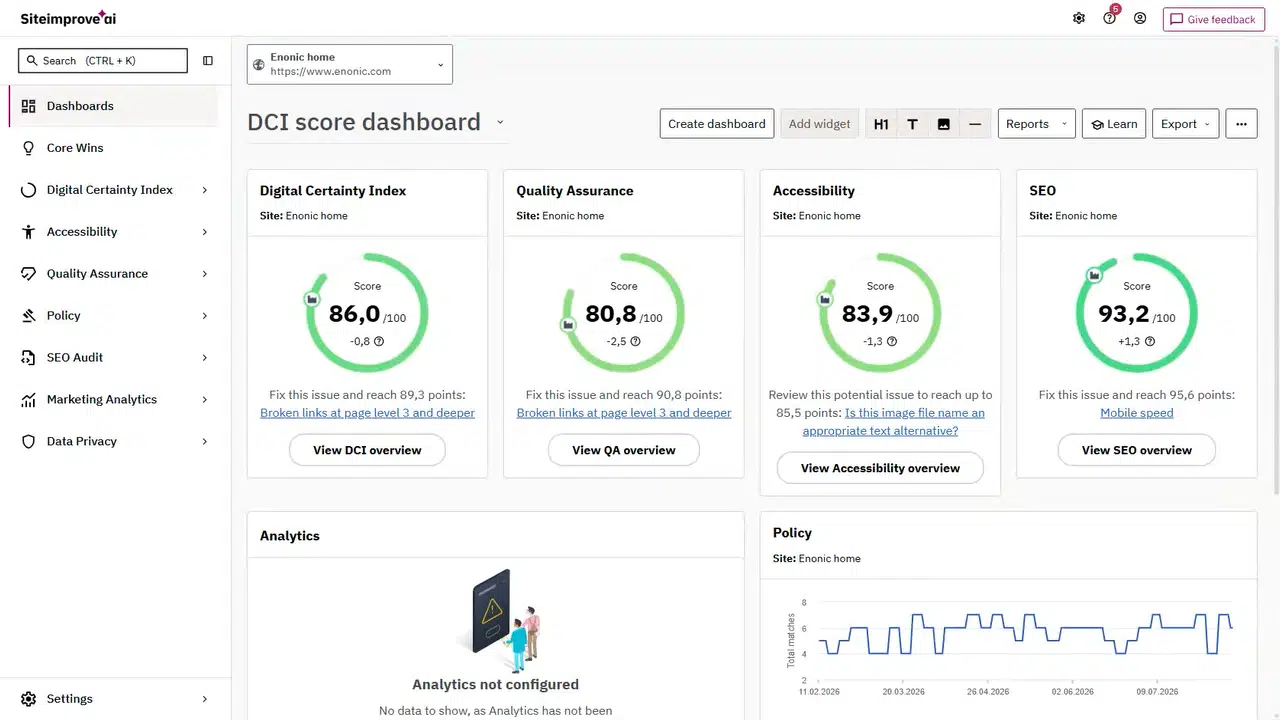Click info icon next to DCI -0,8 change
This screenshot has width=1280, height=720.
click(x=379, y=341)
